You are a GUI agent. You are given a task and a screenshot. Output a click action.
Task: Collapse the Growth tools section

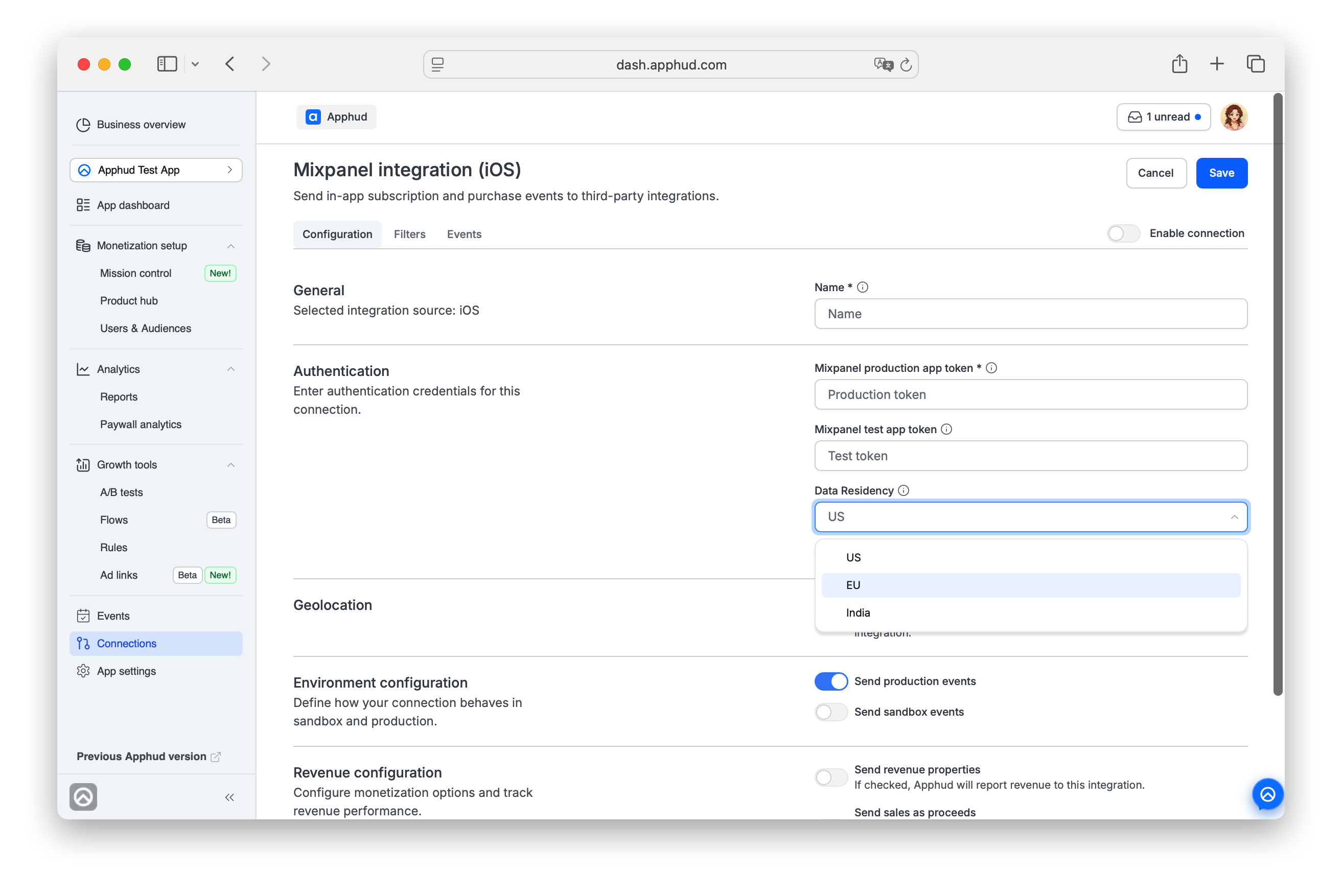[231, 464]
